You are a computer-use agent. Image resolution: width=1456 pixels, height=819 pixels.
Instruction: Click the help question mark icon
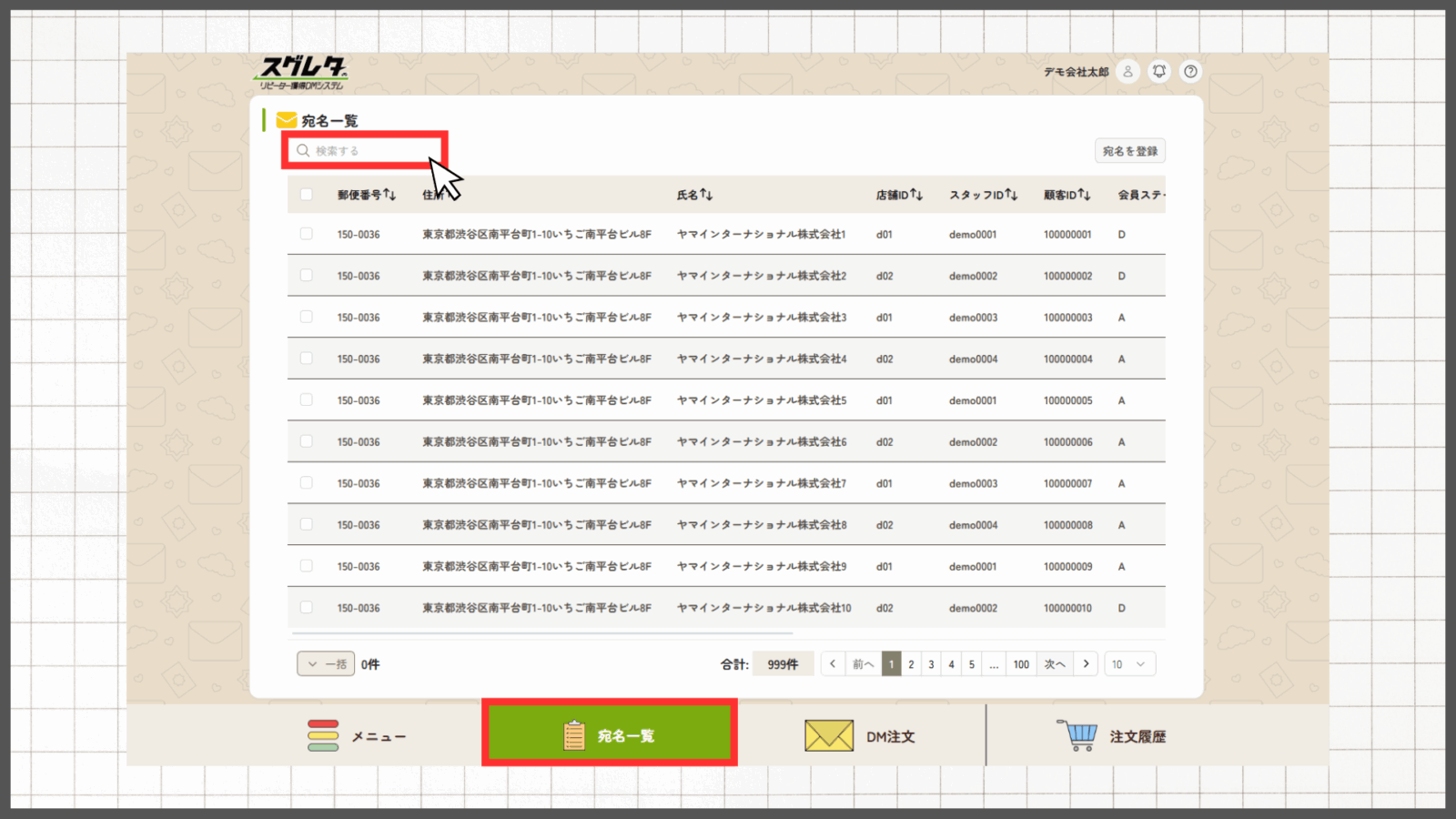(x=1190, y=71)
